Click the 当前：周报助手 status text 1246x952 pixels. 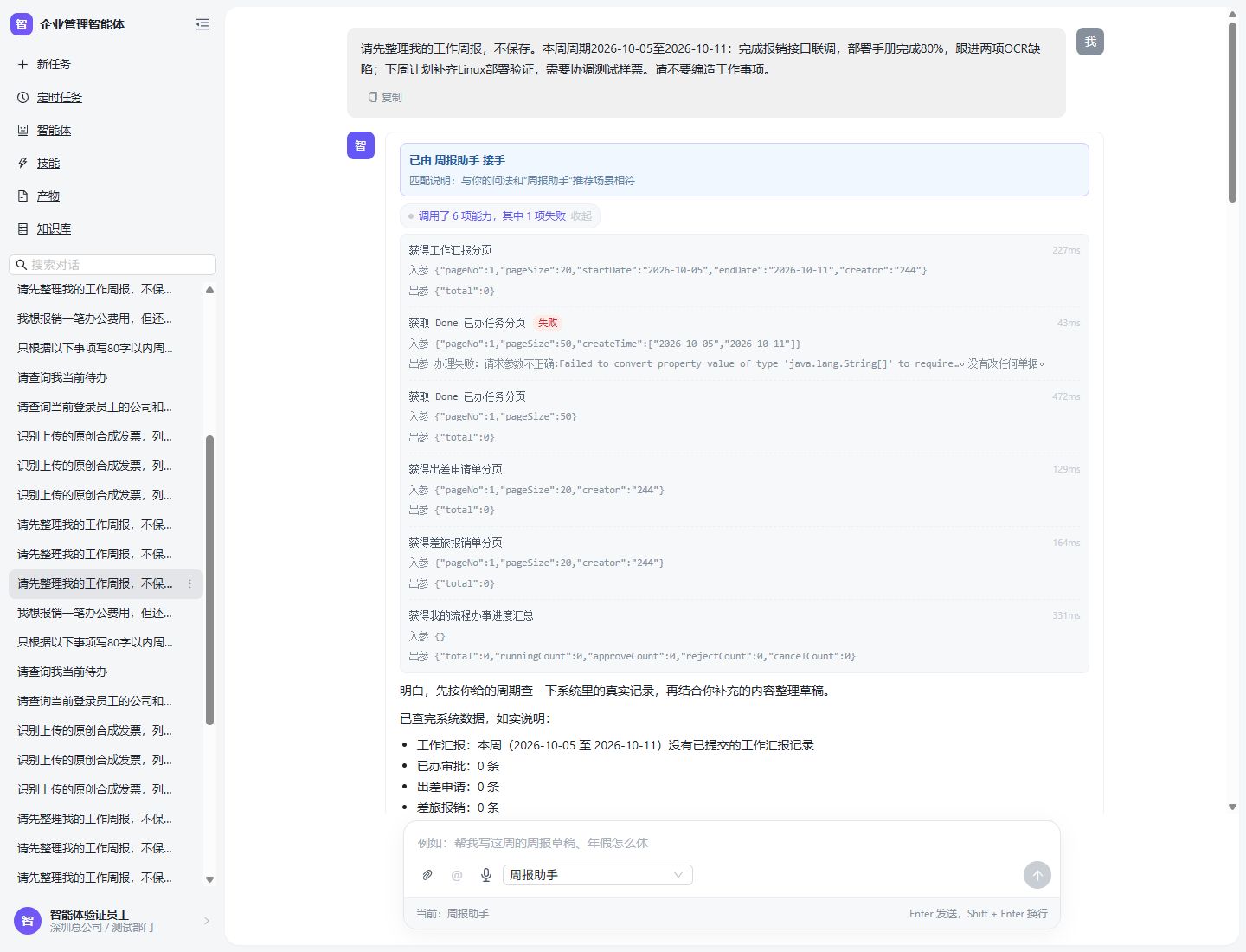pos(453,914)
